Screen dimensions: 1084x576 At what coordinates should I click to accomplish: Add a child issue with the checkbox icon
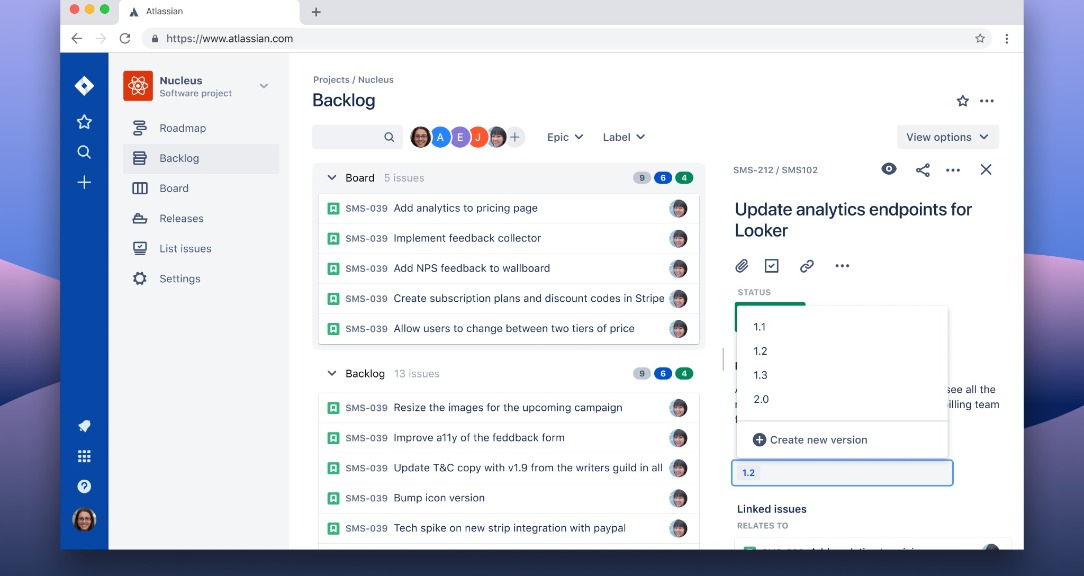coord(771,265)
